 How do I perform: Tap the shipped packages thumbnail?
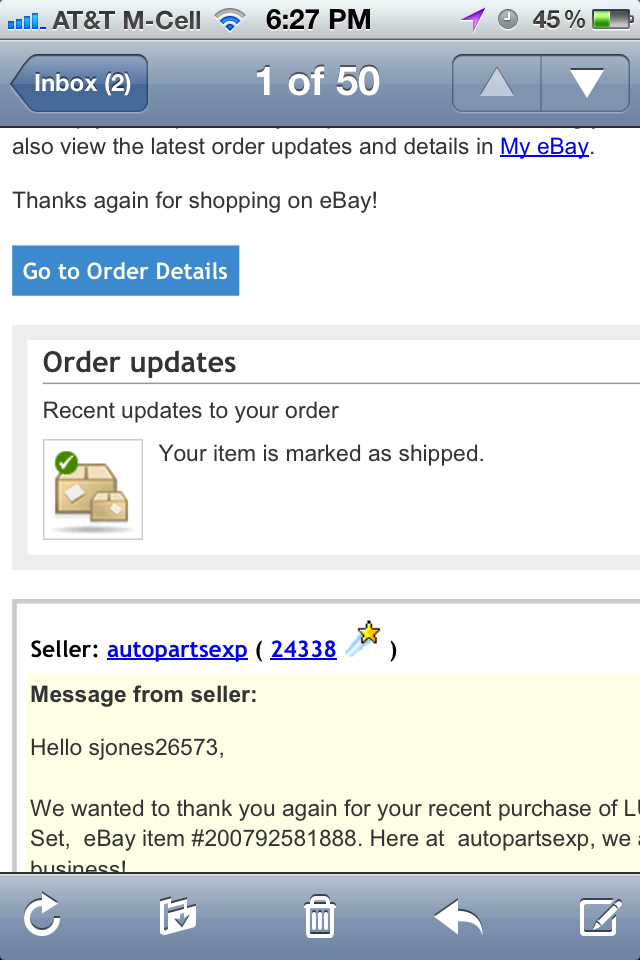92,489
